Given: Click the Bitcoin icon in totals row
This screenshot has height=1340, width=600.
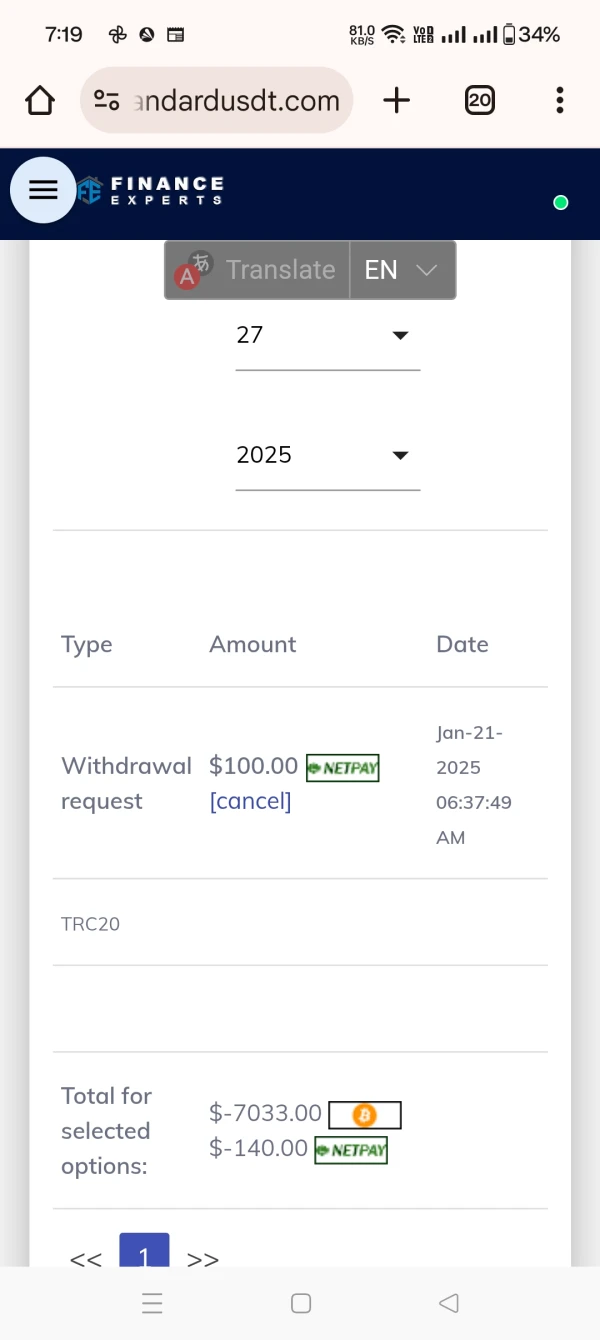Looking at the screenshot, I should [x=364, y=1114].
